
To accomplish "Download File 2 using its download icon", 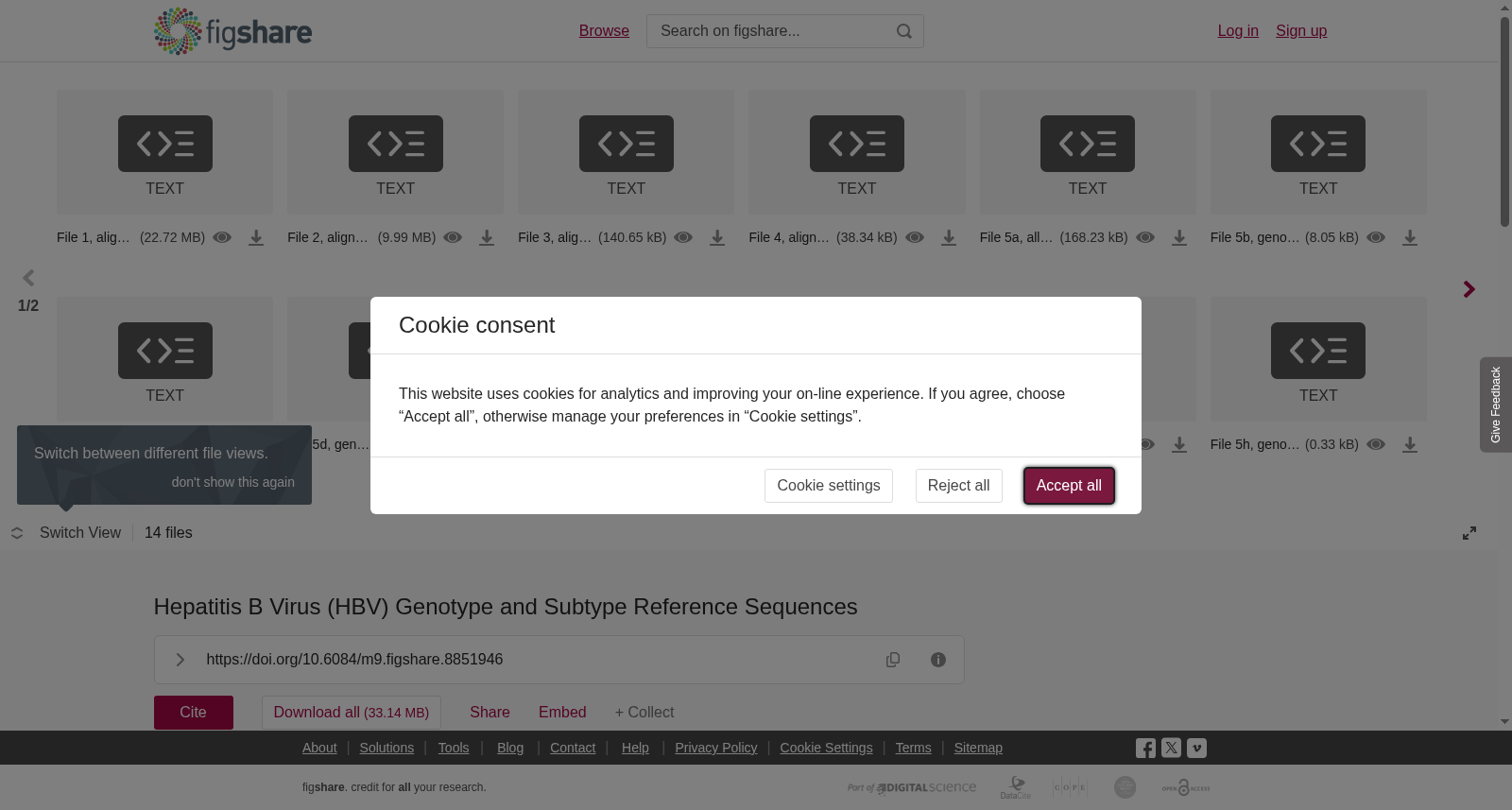I will coord(487,238).
